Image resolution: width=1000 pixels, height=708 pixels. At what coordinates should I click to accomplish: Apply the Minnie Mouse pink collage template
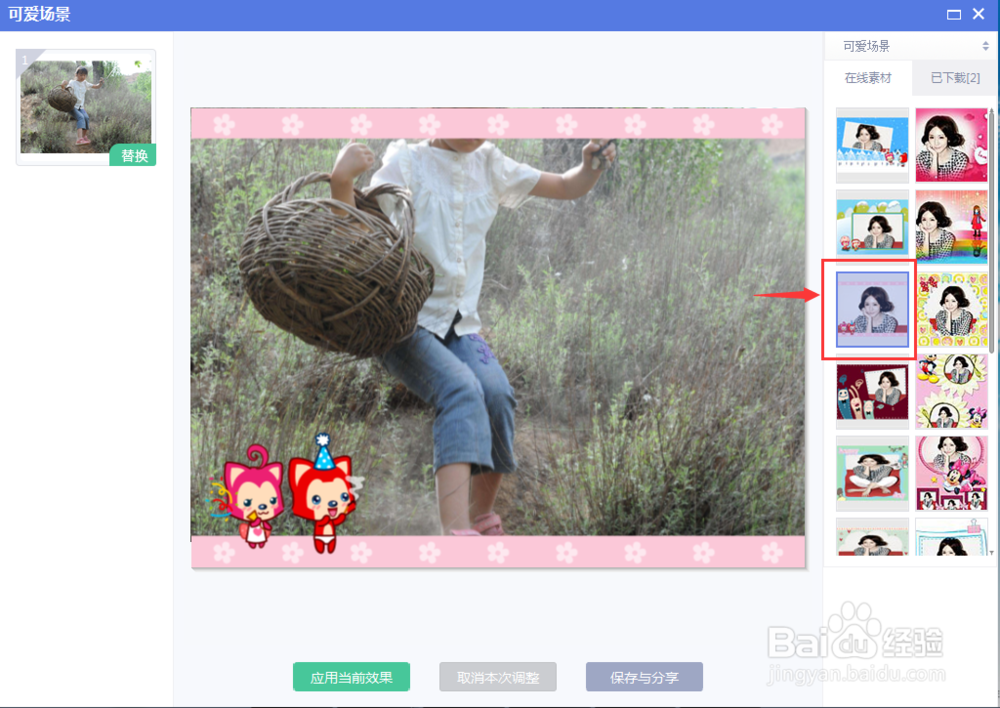pyautogui.click(x=952, y=474)
